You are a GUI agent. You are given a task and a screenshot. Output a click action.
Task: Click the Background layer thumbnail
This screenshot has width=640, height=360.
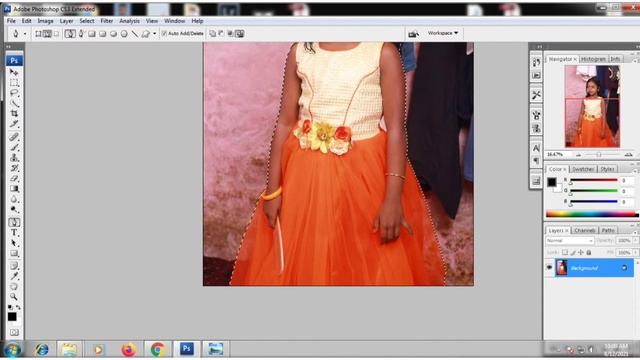(x=562, y=268)
